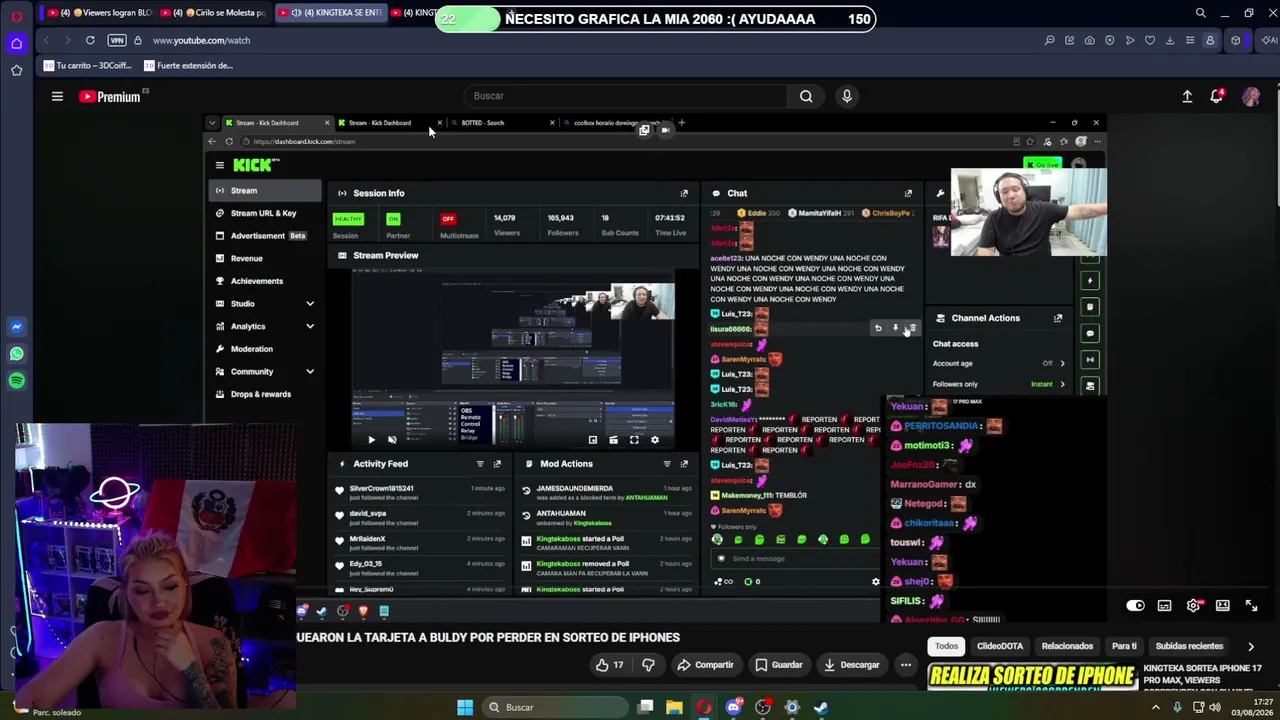Open the Opera tab search icon
The height and width of the screenshot is (720, 1280).
[1200, 13]
